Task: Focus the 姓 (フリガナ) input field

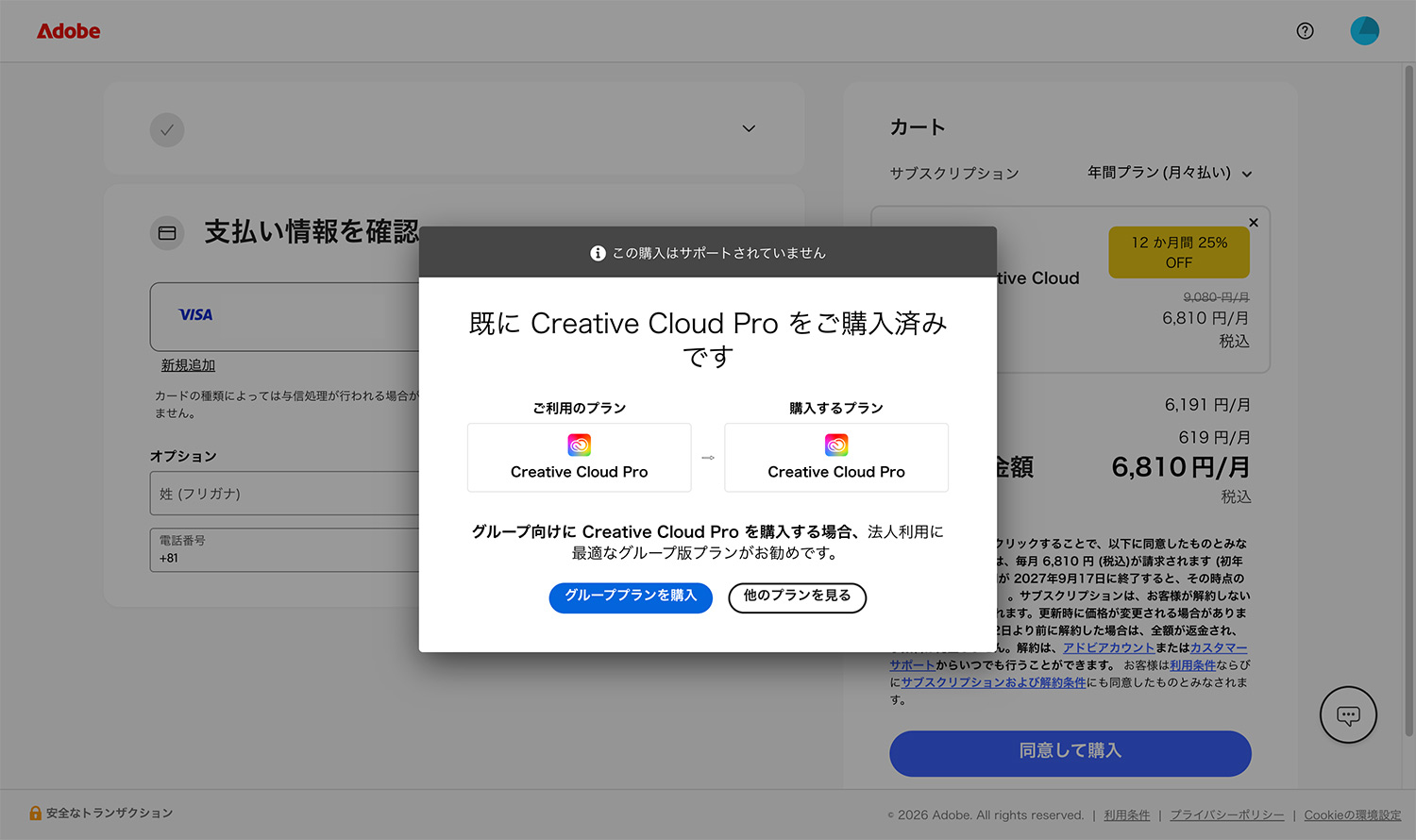Action: coord(284,494)
